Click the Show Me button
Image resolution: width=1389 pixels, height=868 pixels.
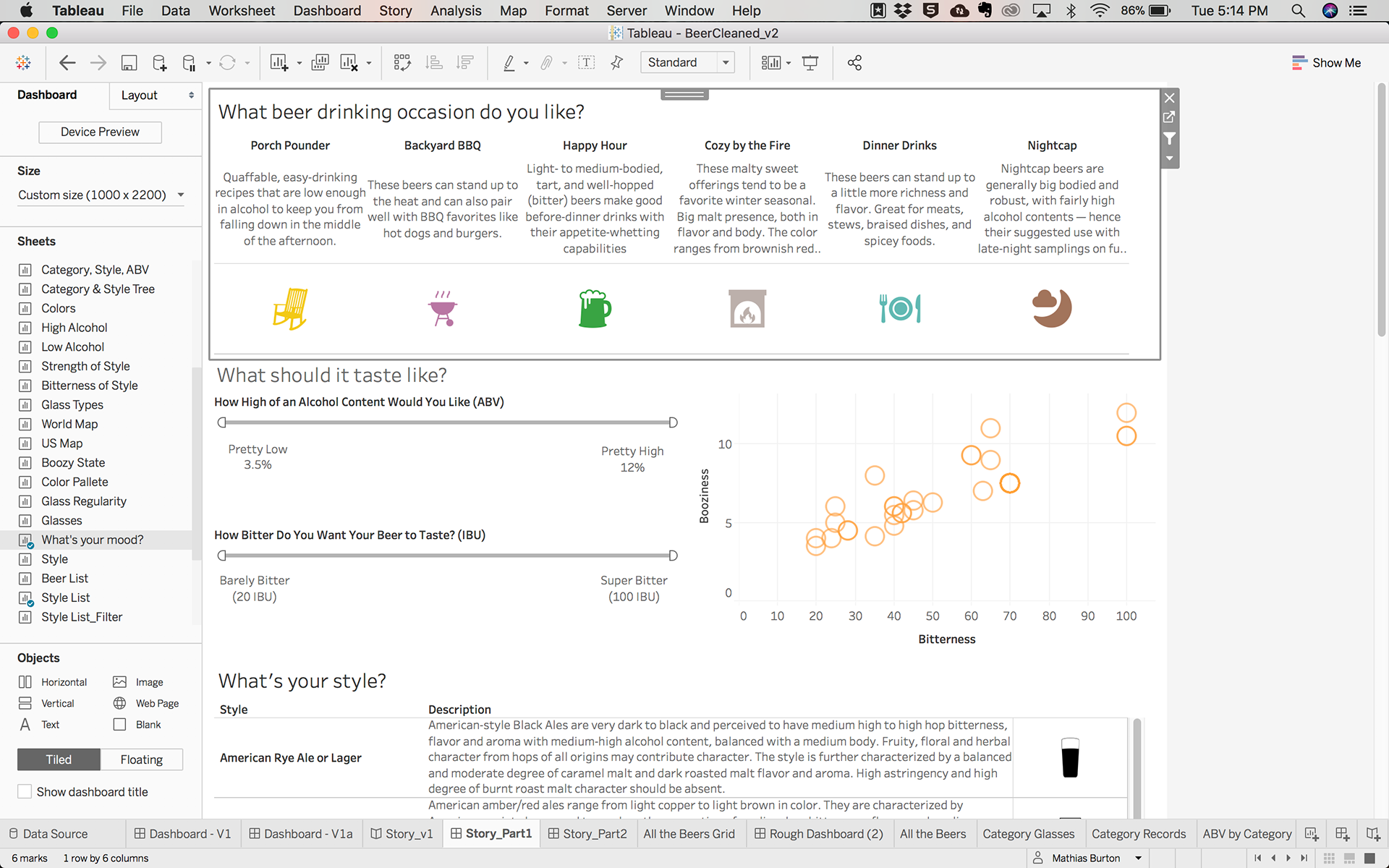coord(1327,63)
